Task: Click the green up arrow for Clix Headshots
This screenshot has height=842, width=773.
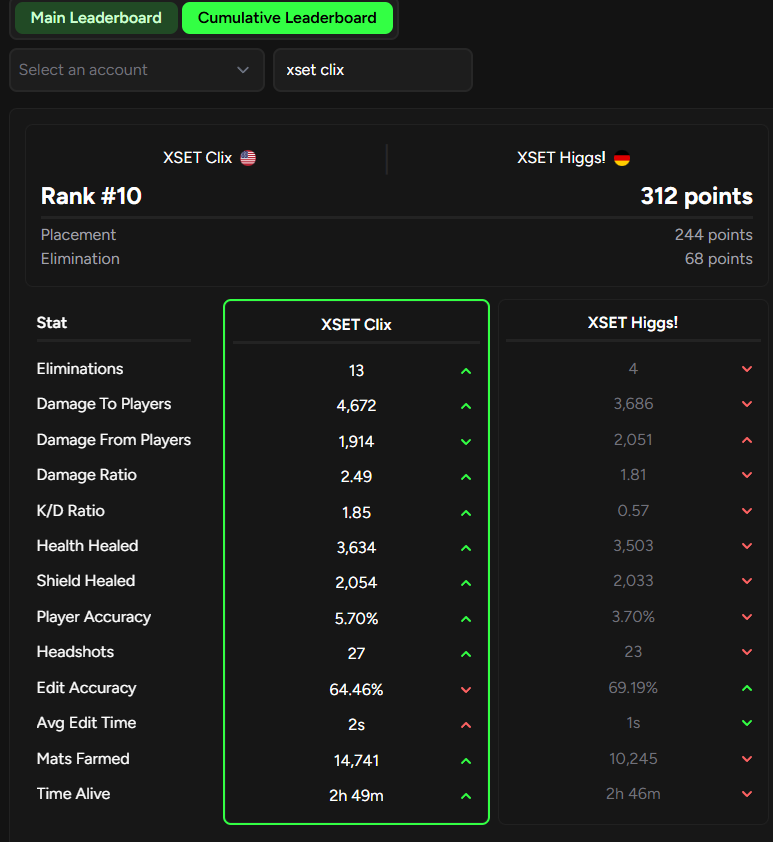Action: (466, 654)
